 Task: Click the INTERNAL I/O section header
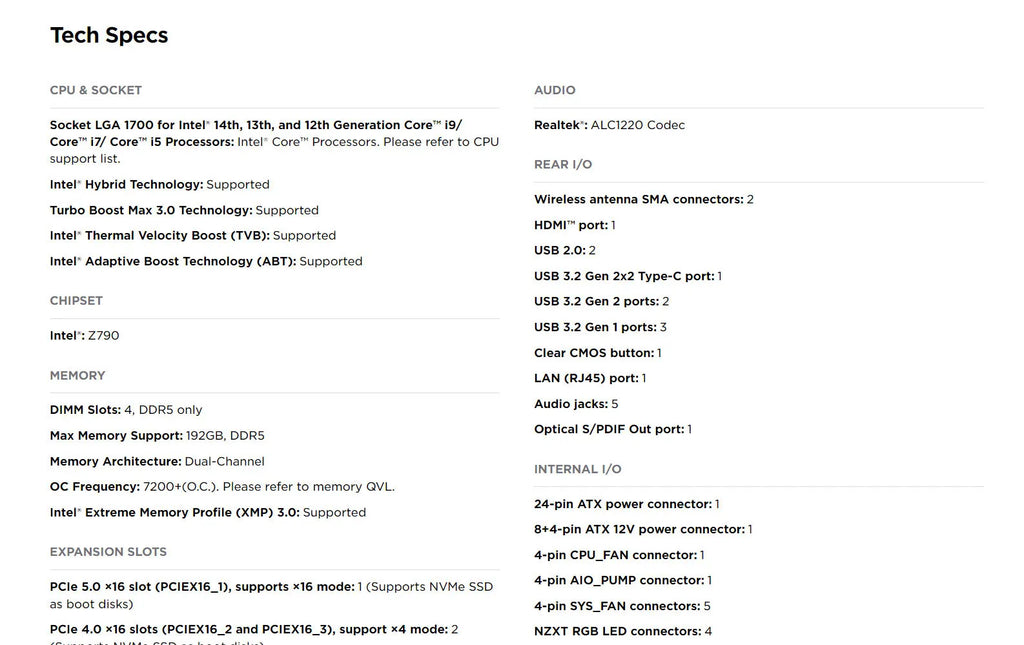578,469
